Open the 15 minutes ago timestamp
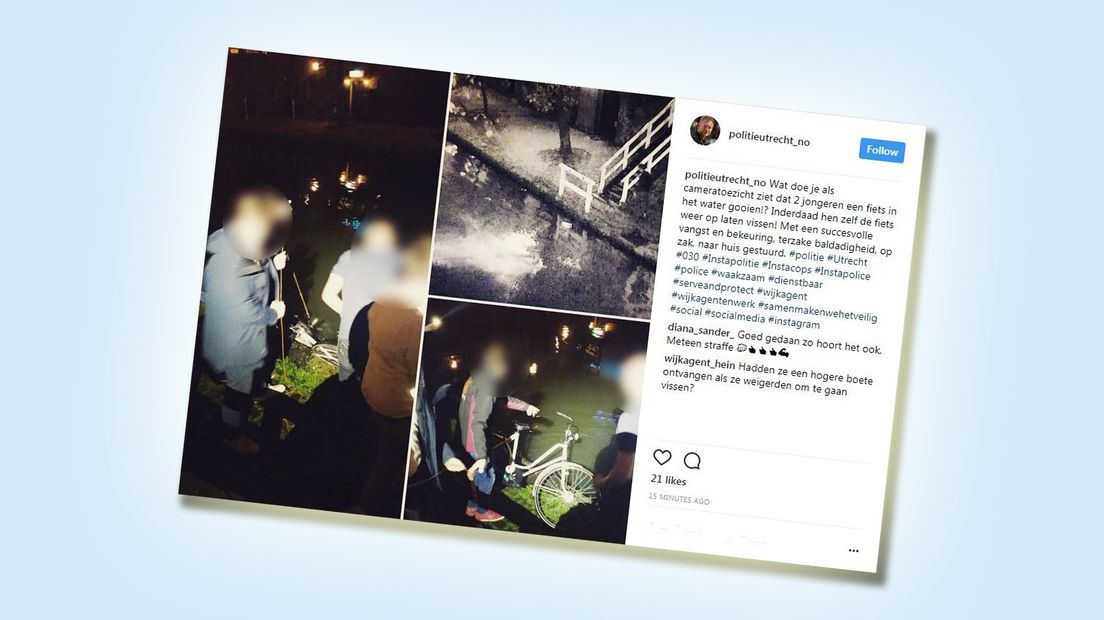 click(x=679, y=498)
